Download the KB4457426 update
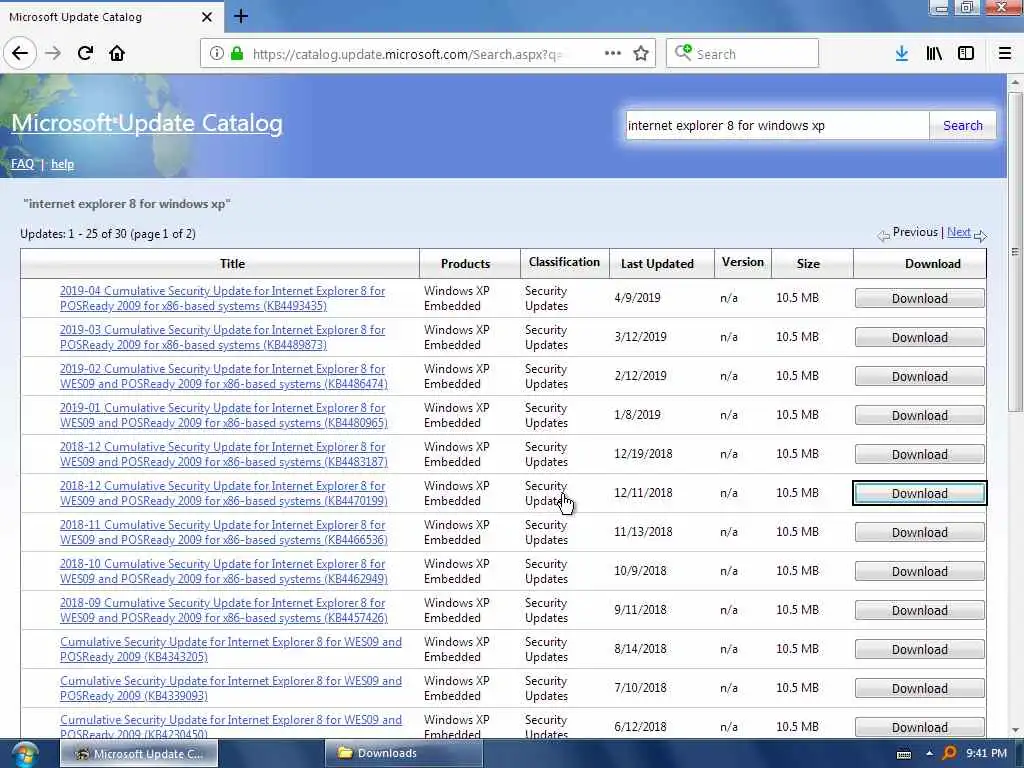The height and width of the screenshot is (768, 1024). pos(920,611)
